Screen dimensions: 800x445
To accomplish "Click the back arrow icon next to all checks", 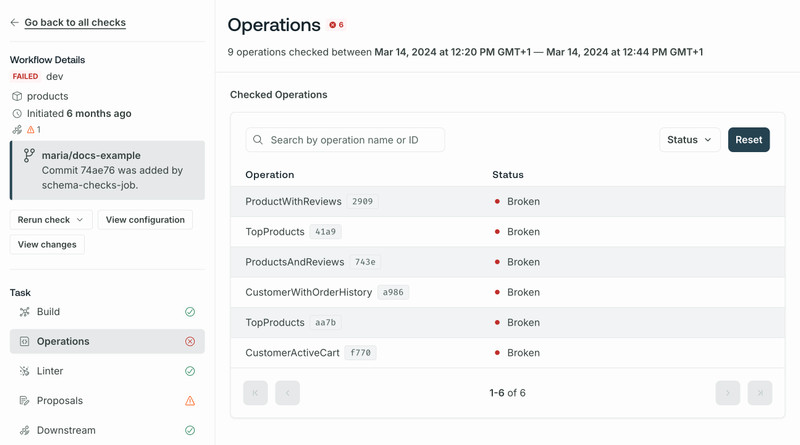I will click(14, 22).
